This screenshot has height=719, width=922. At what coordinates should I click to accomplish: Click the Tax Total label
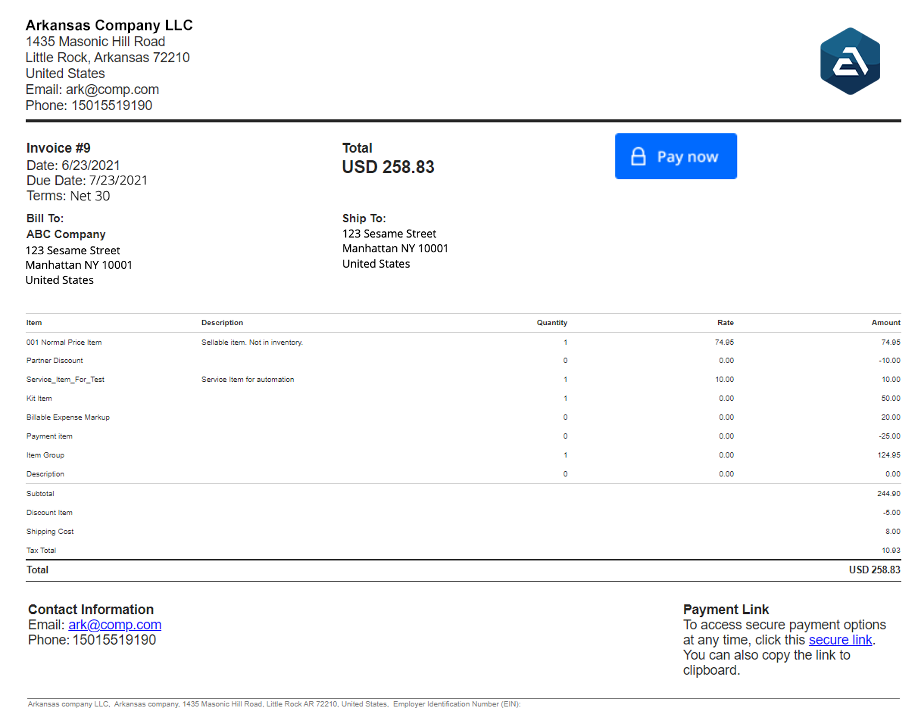coord(43,551)
